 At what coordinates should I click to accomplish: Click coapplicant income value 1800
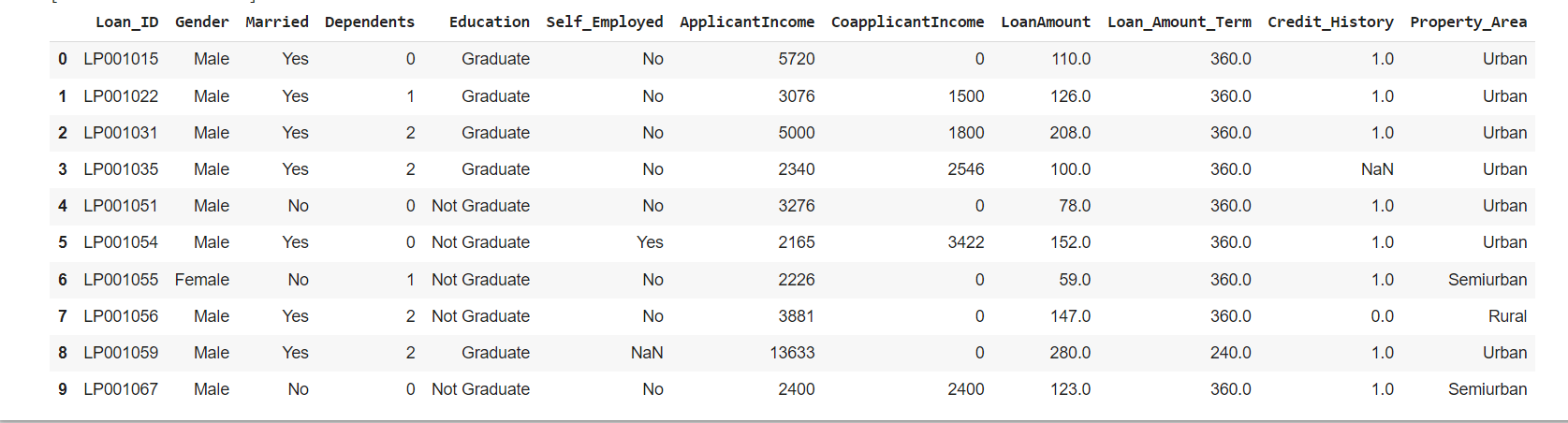[966, 133]
